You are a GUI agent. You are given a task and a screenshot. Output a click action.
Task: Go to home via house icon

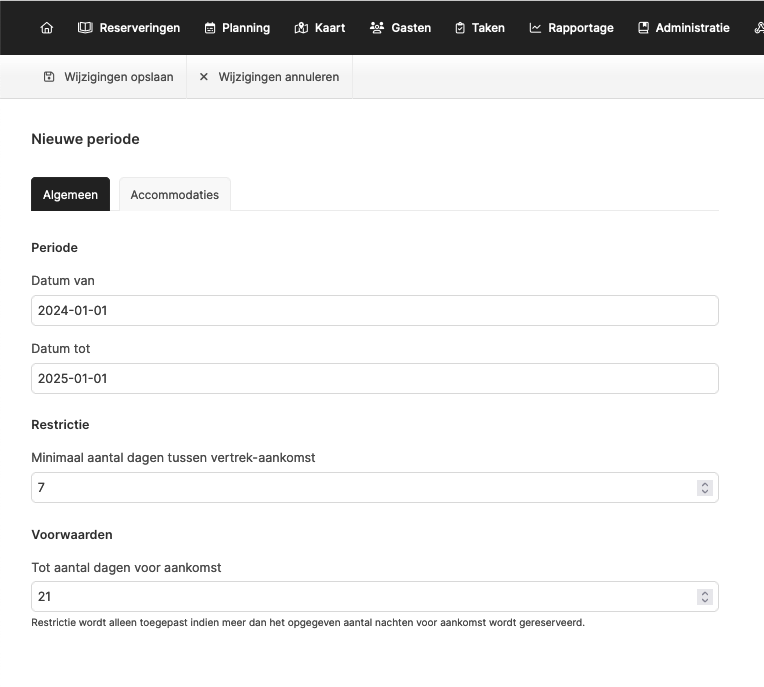pos(47,28)
